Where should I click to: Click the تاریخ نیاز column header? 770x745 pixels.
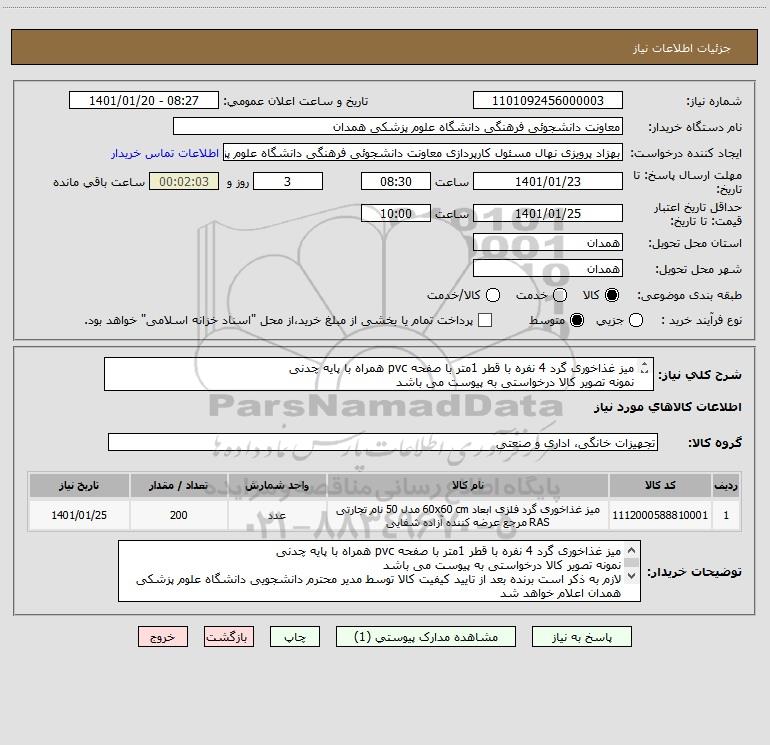[79, 485]
